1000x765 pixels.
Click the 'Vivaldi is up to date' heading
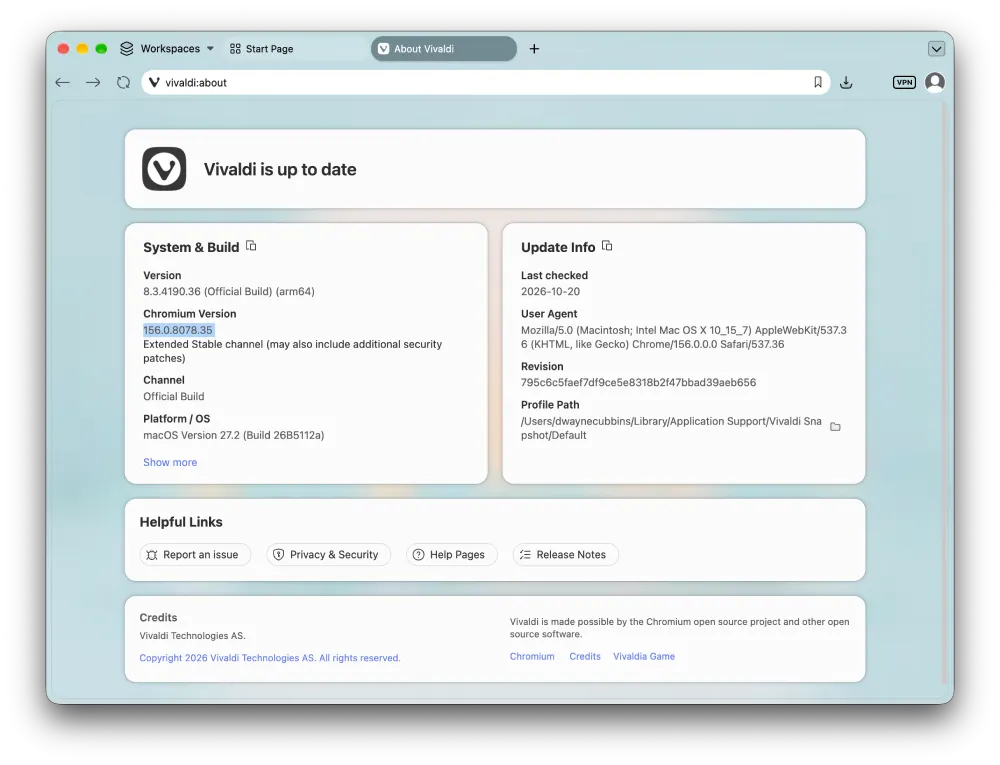[x=280, y=170]
